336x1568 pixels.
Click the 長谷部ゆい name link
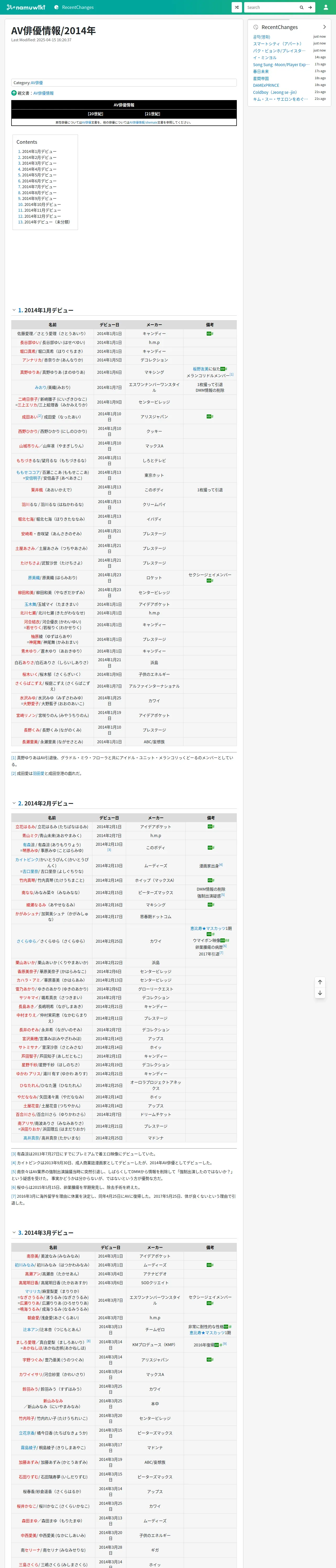tap(30, 343)
